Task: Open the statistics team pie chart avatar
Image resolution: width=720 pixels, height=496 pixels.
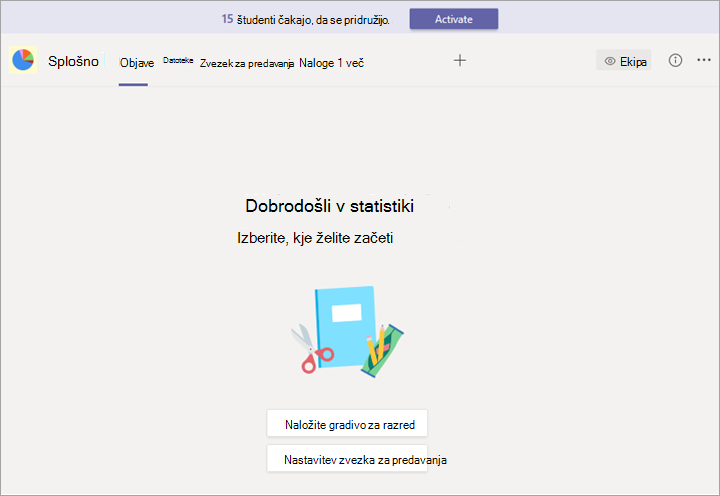Action: pos(23,60)
